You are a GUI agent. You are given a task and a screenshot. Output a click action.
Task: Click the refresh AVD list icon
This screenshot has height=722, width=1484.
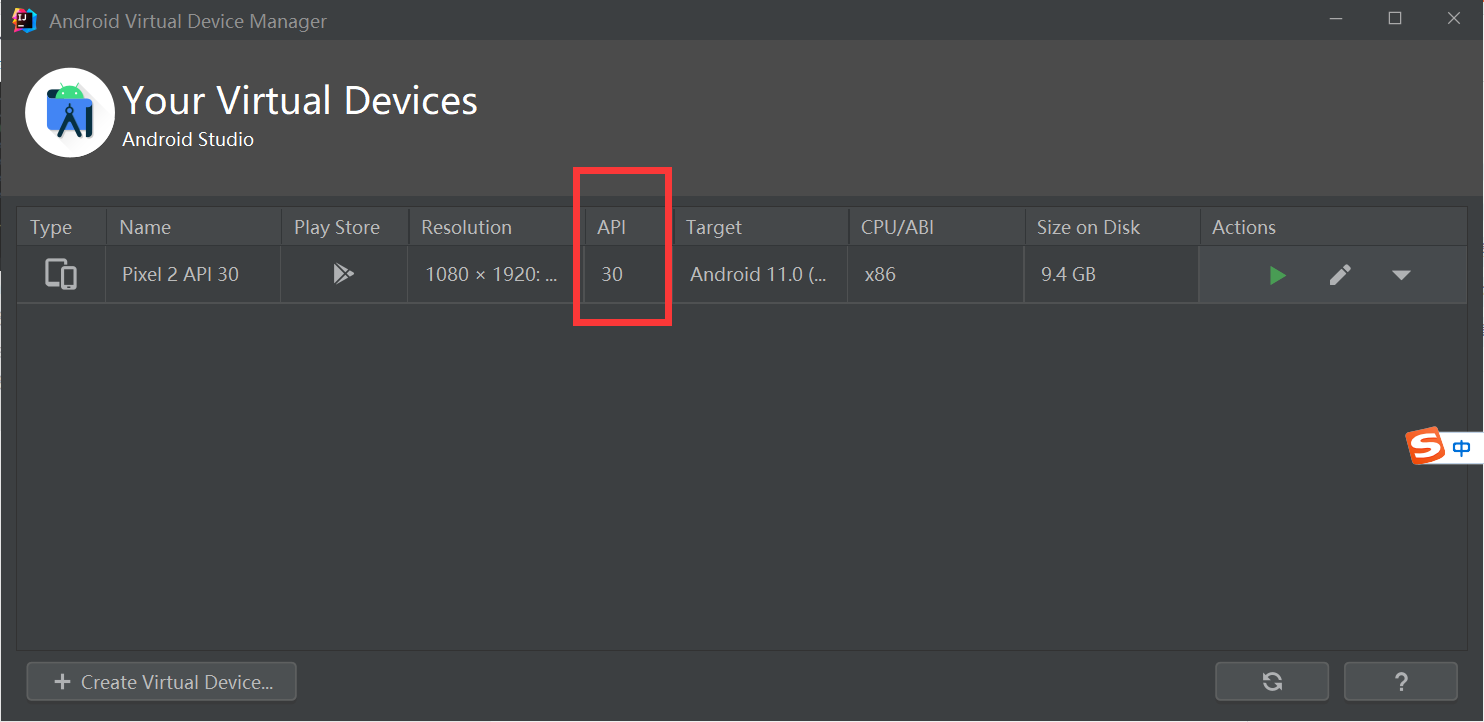click(1271, 681)
